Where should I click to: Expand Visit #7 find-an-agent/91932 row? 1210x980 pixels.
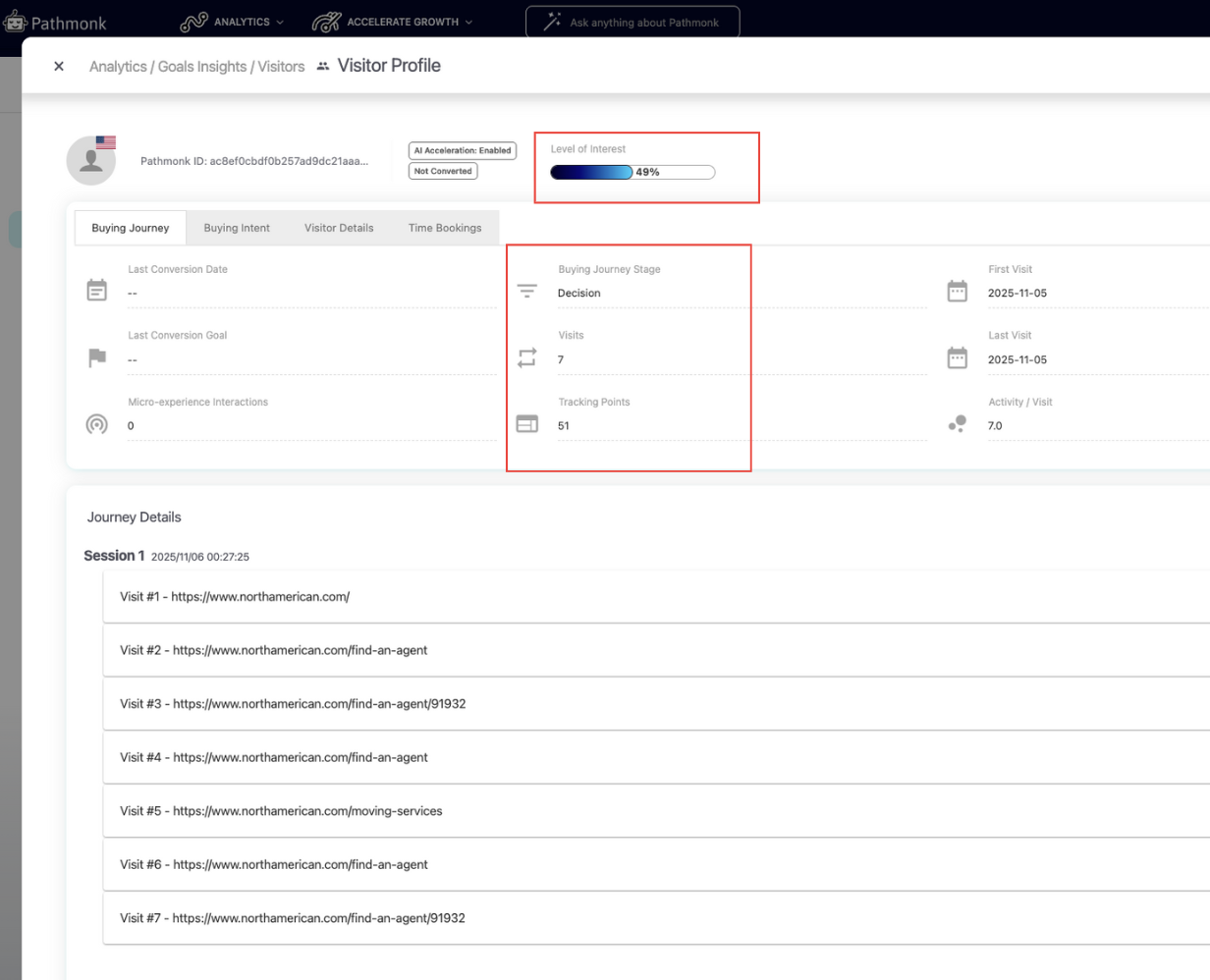pos(656,918)
